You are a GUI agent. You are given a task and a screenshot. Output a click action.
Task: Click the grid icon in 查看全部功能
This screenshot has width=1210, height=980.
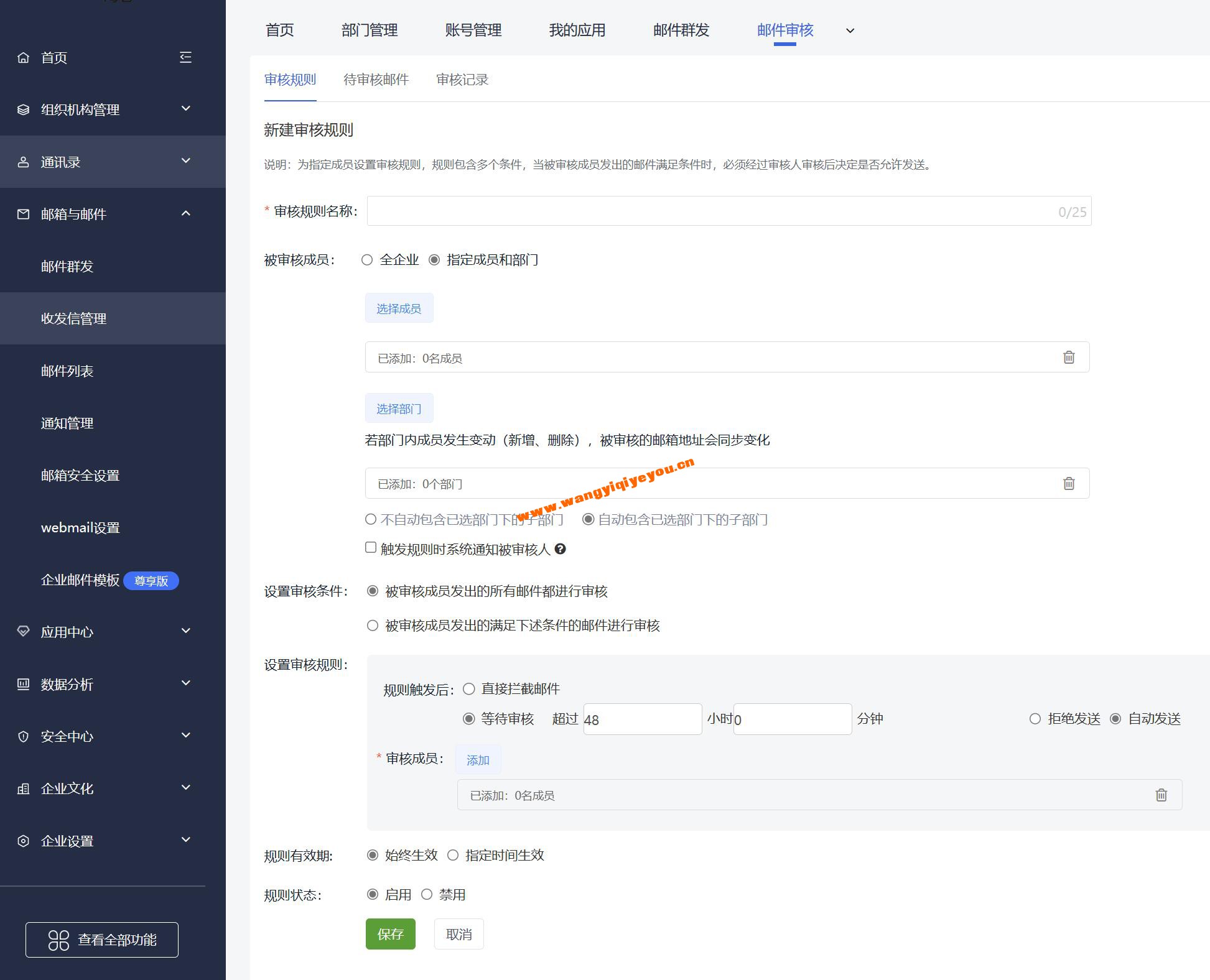58,940
